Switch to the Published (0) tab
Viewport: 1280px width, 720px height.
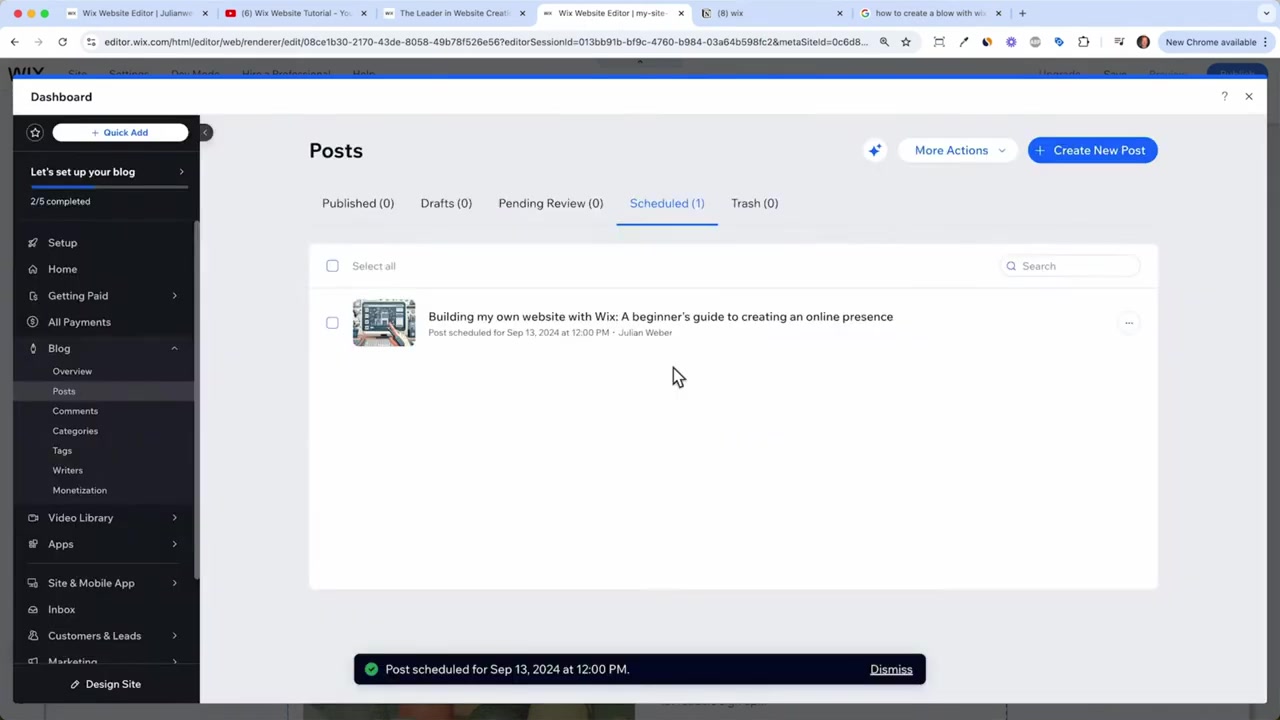click(x=358, y=203)
